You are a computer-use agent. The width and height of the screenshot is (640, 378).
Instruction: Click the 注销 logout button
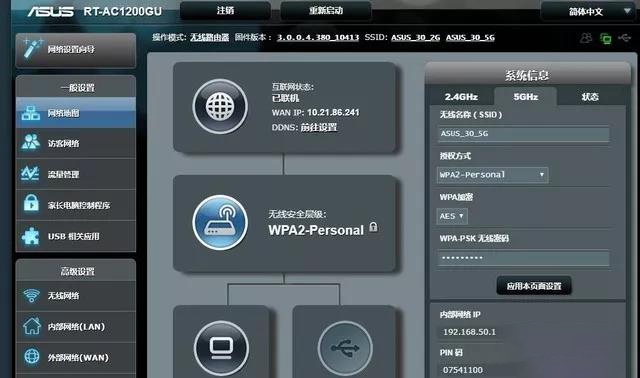[x=225, y=11]
